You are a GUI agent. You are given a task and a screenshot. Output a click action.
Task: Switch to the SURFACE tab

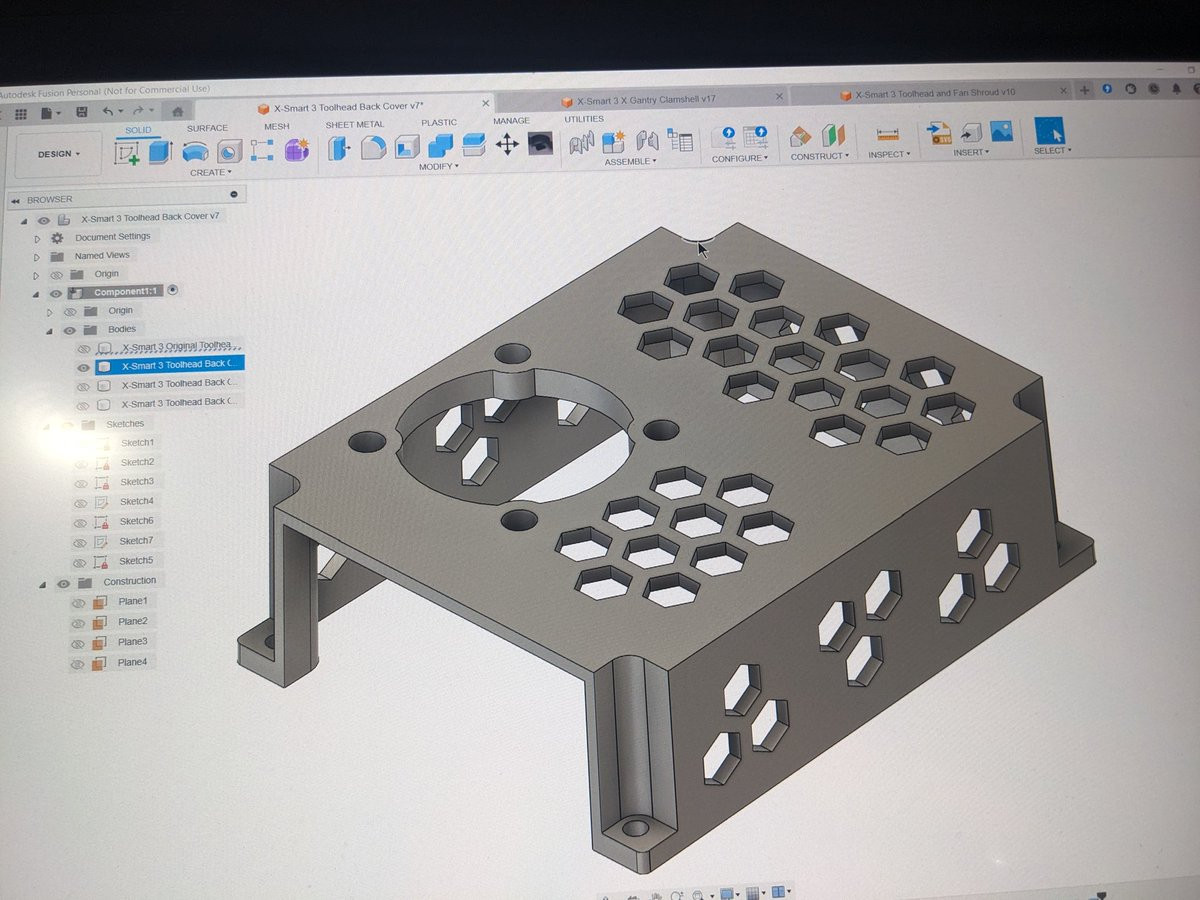coord(207,128)
